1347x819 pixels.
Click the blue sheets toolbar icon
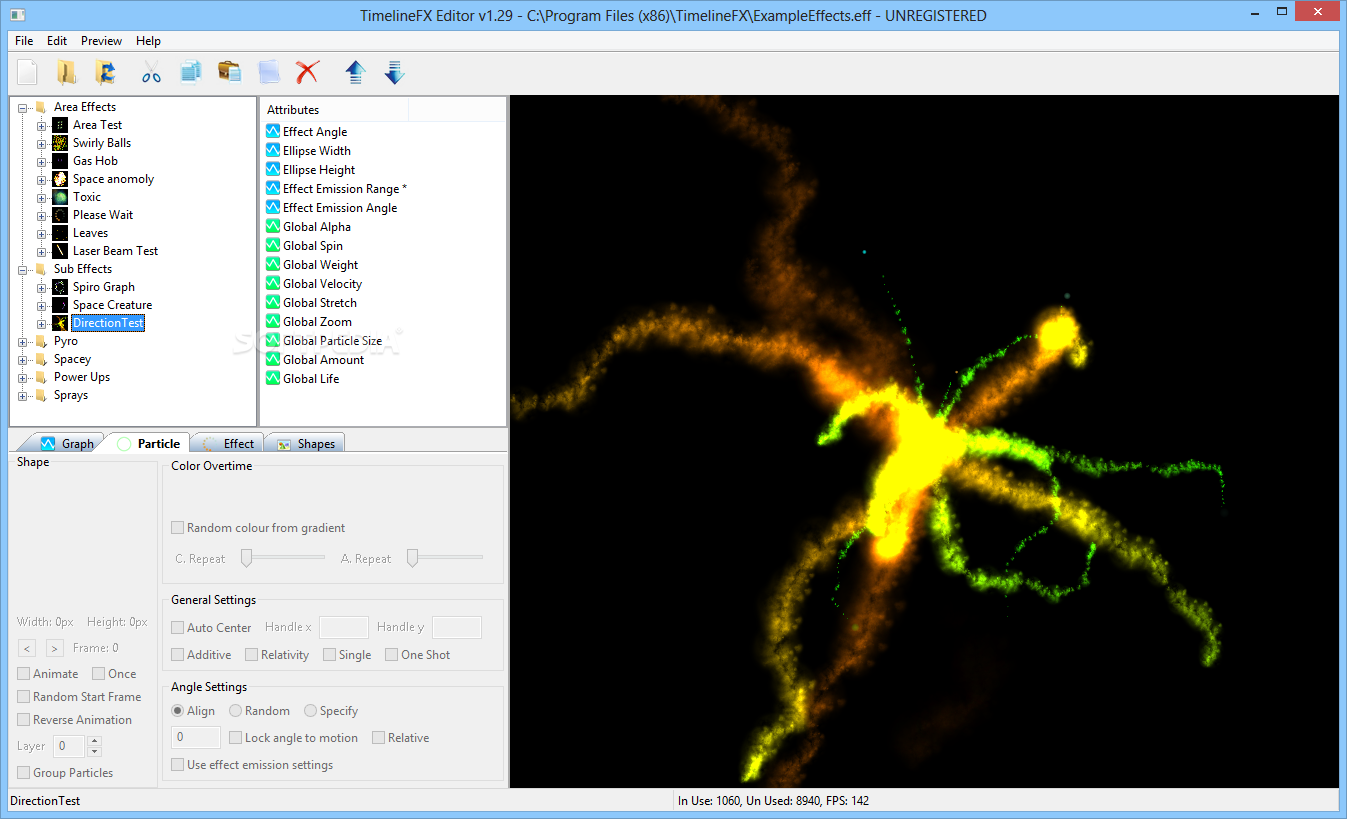click(x=268, y=72)
